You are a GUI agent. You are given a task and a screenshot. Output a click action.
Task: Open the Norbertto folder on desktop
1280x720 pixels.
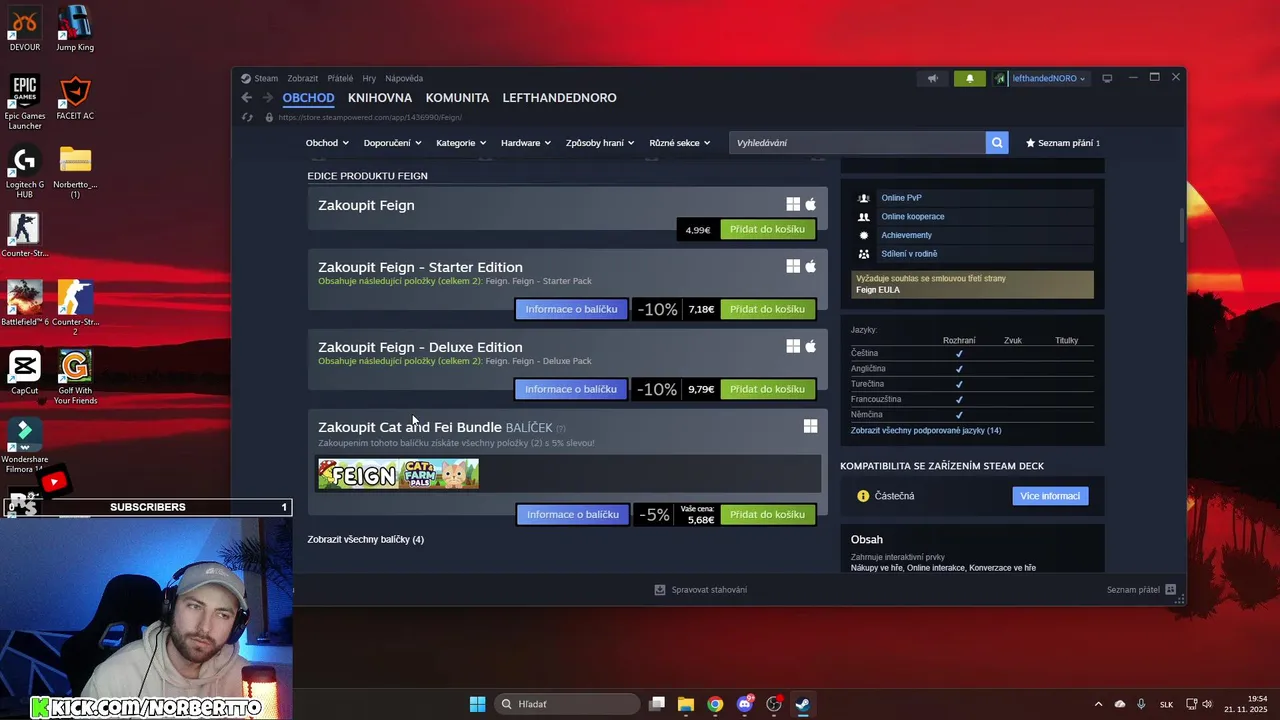[75, 172]
